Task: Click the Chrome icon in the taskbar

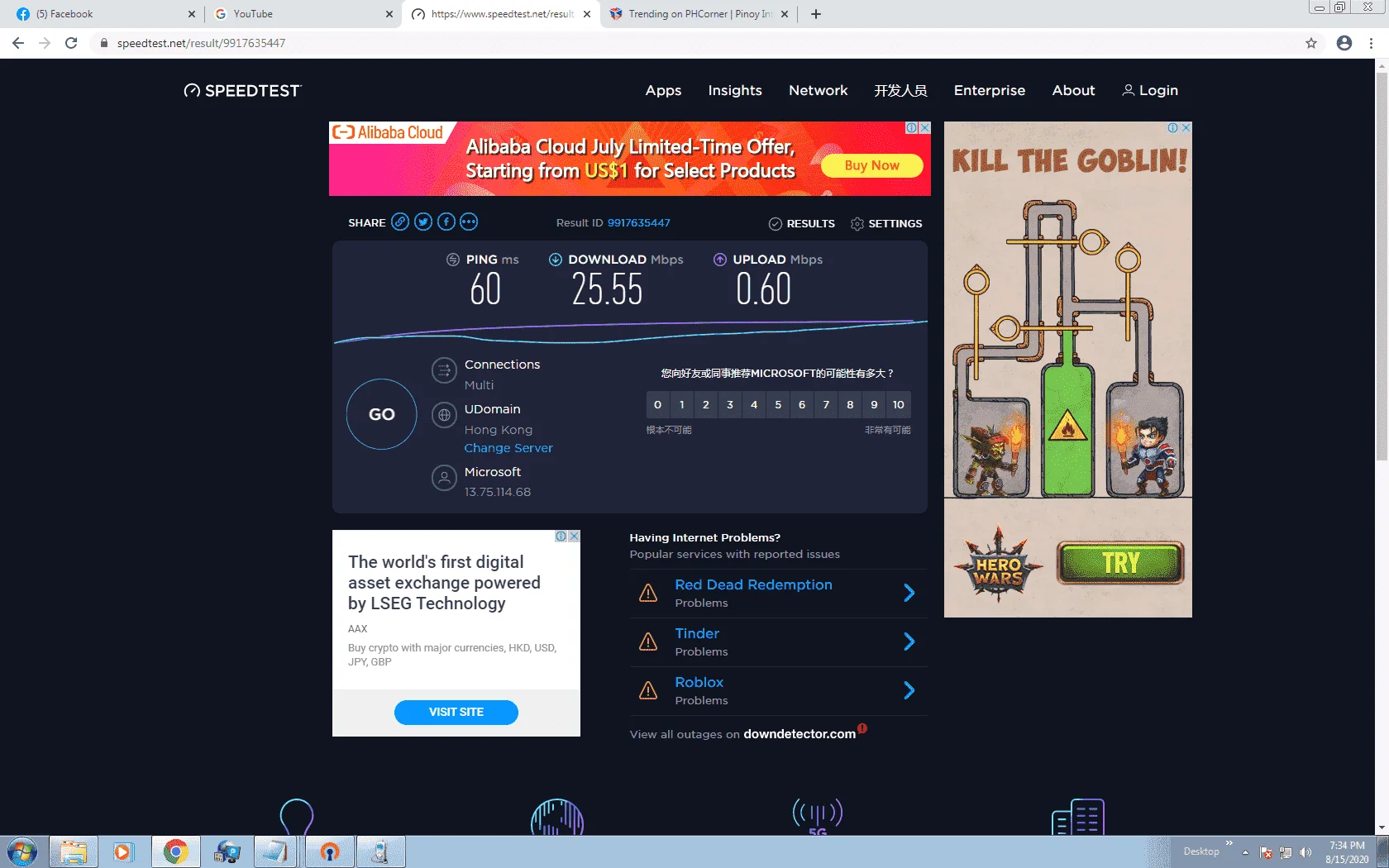Action: (x=175, y=851)
